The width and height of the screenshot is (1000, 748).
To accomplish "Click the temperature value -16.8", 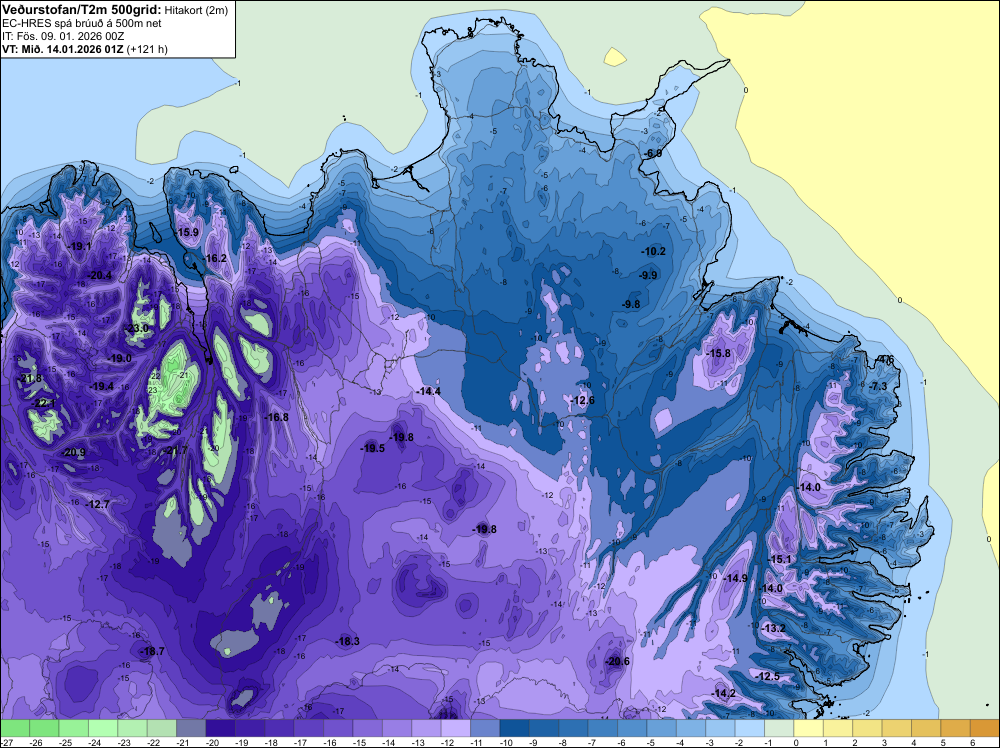I will 277,417.
